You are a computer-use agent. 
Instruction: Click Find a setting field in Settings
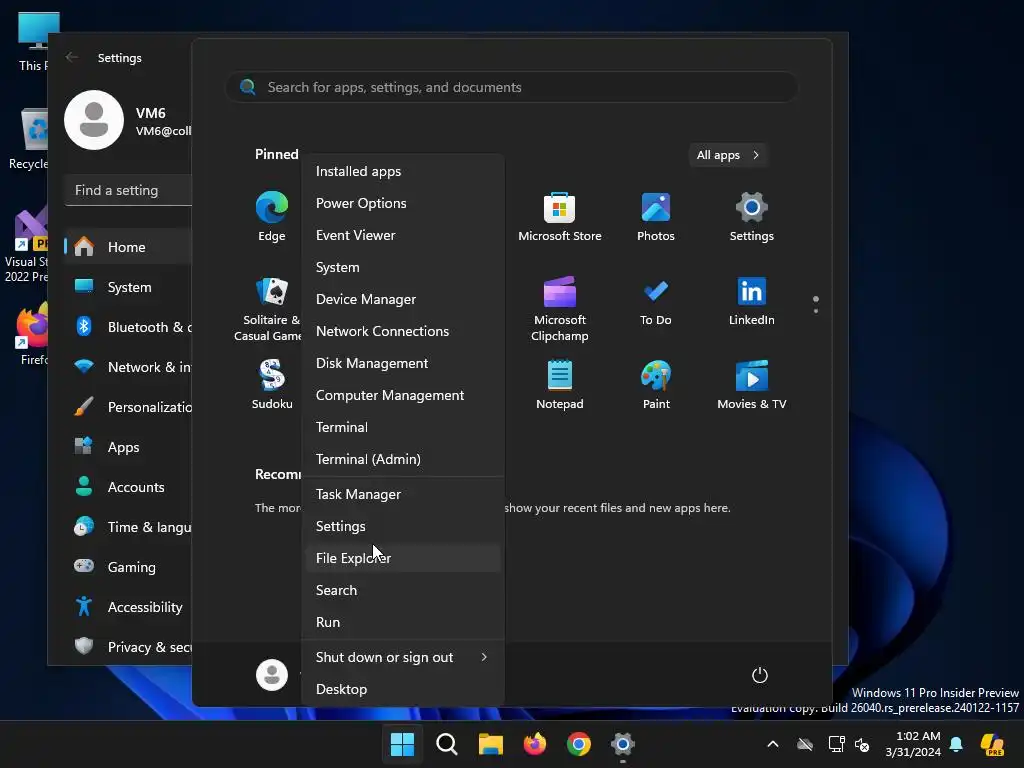pos(128,190)
